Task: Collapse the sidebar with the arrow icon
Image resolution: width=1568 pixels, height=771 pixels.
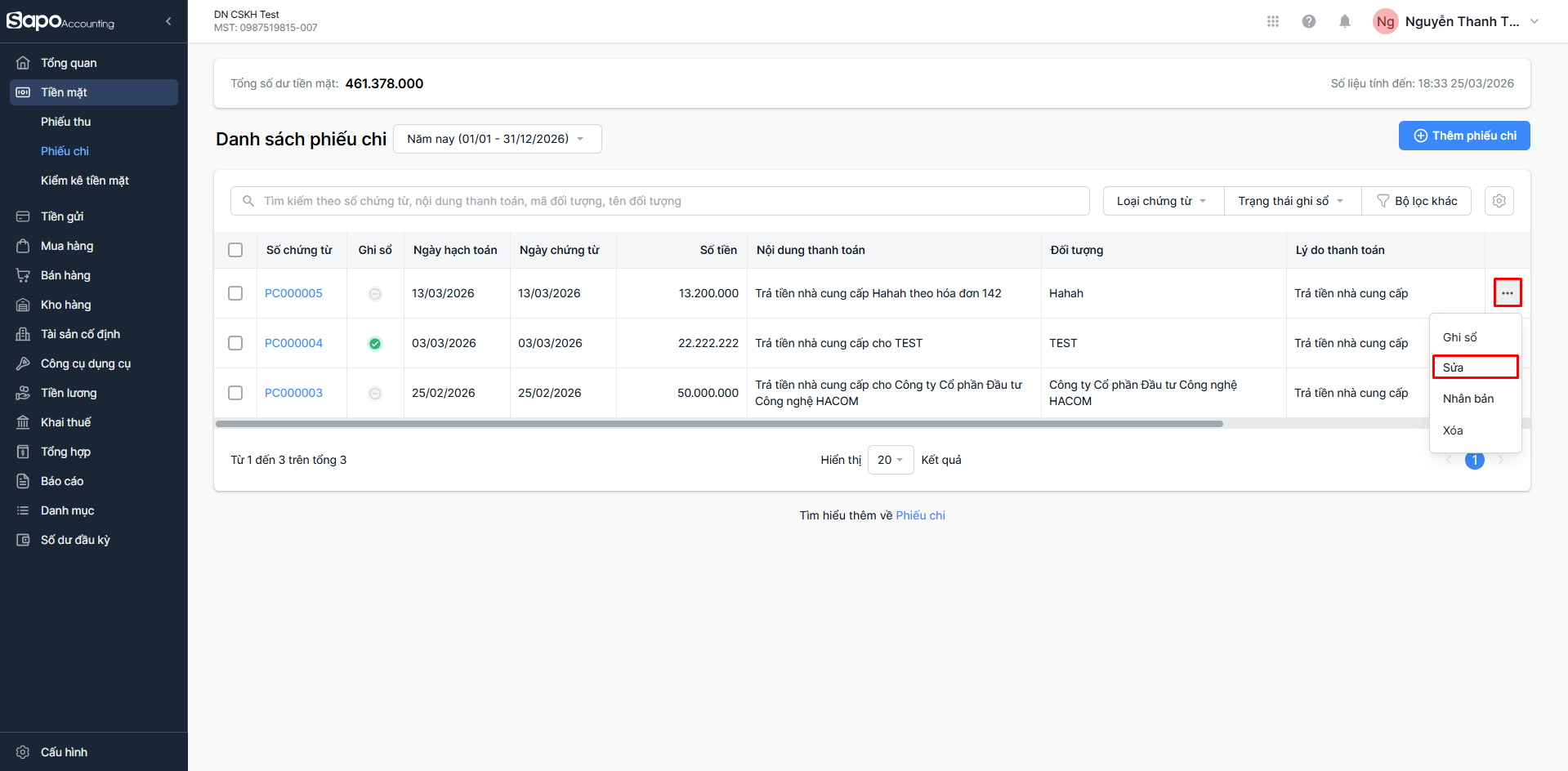Action: pyautogui.click(x=168, y=21)
